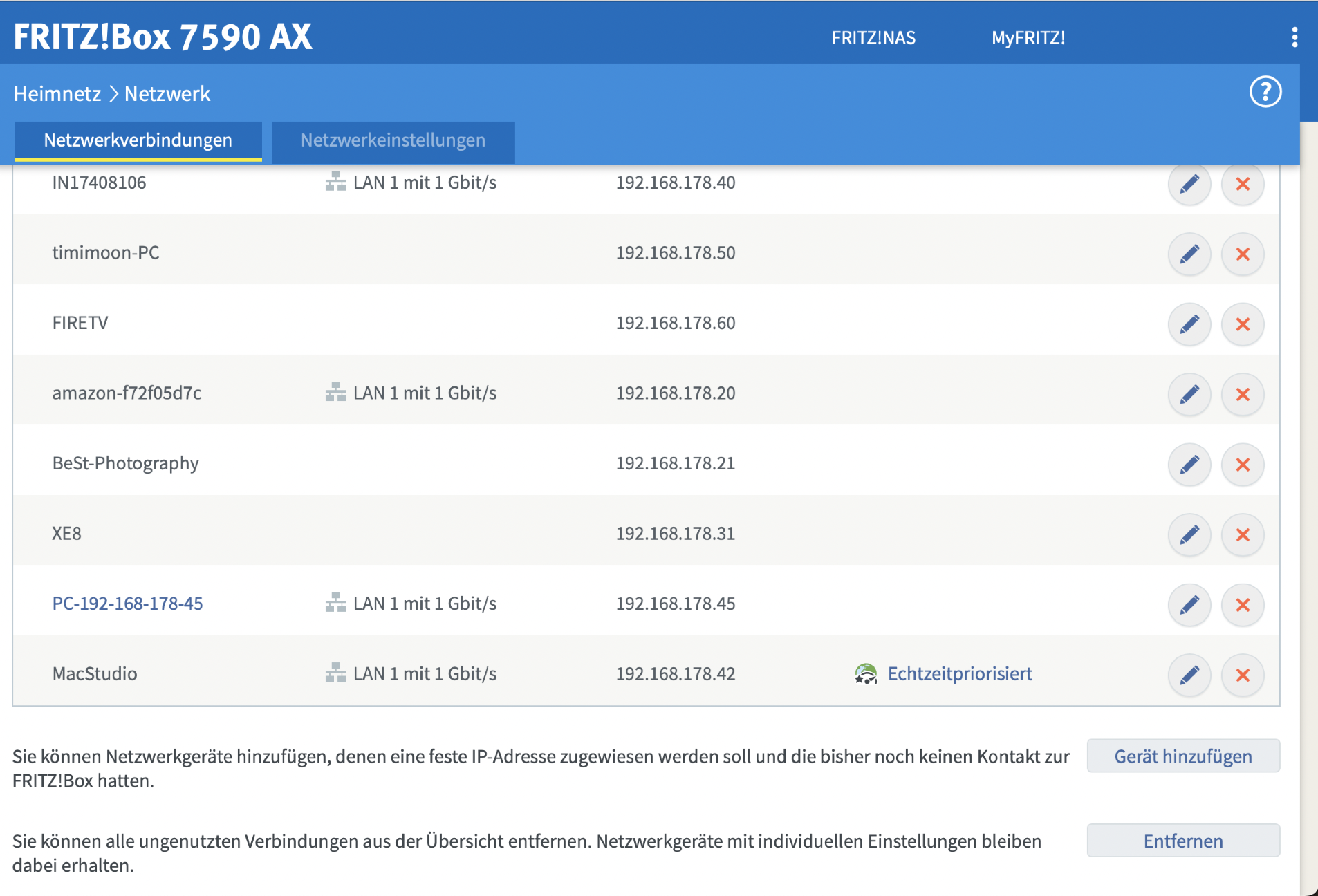The height and width of the screenshot is (896, 1318).
Task: Click the amazon-f72f05d7c device name
Action: pyautogui.click(x=127, y=393)
